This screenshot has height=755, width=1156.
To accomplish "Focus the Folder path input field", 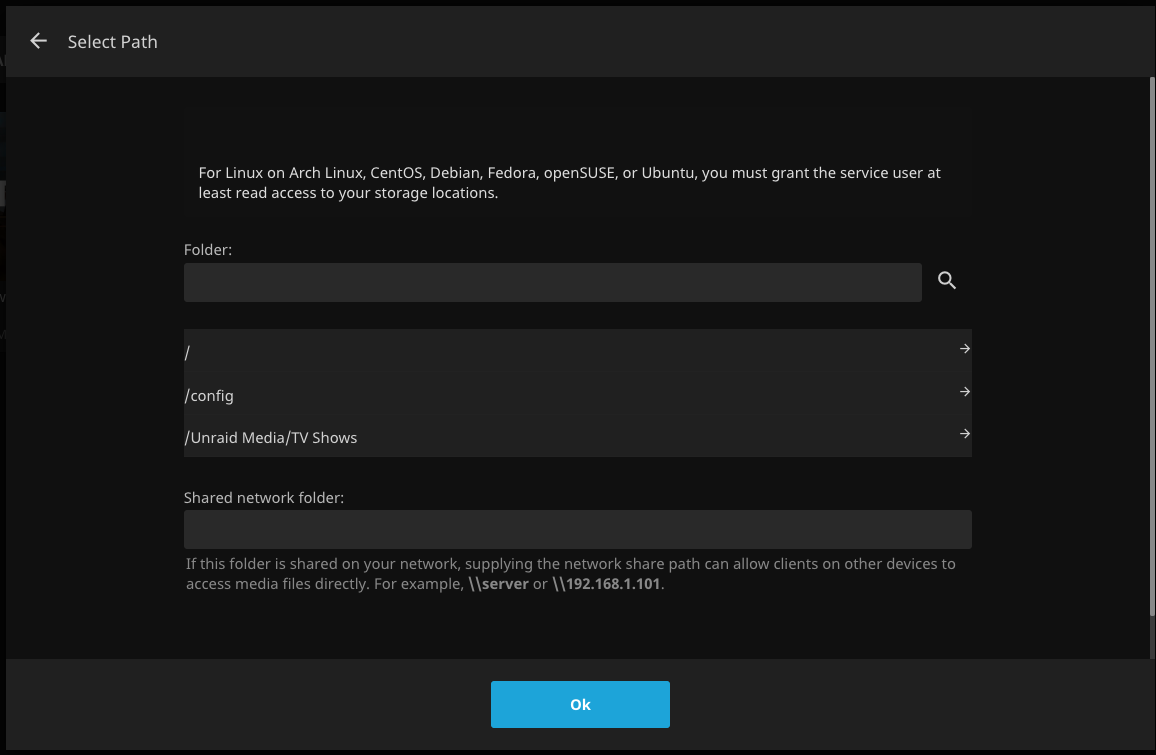I will click(552, 283).
